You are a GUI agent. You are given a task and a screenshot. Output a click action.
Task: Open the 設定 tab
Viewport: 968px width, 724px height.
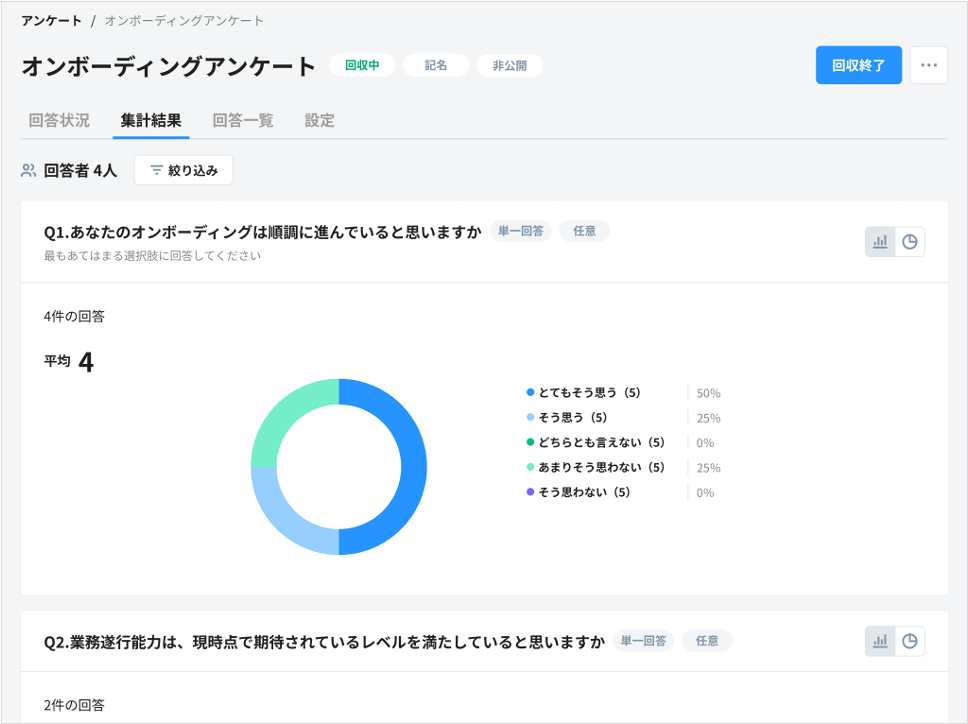click(x=318, y=120)
